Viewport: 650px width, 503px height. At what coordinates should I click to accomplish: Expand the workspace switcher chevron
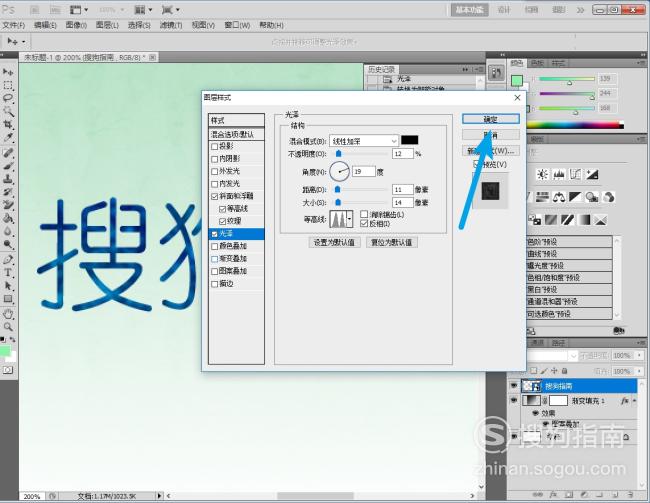tap(580, 10)
